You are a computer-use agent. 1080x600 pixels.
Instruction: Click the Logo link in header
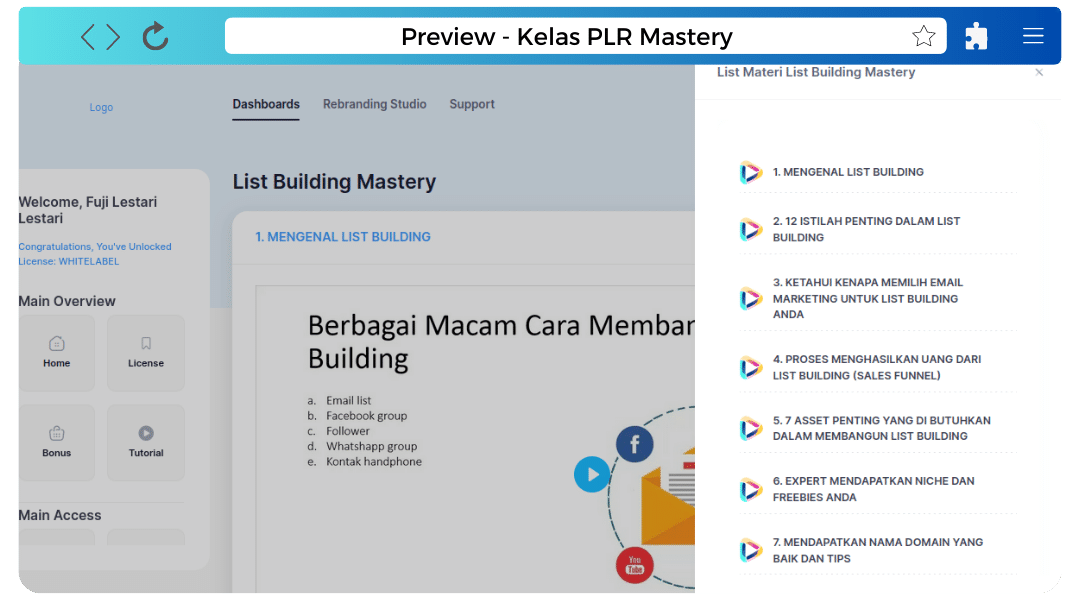point(101,107)
